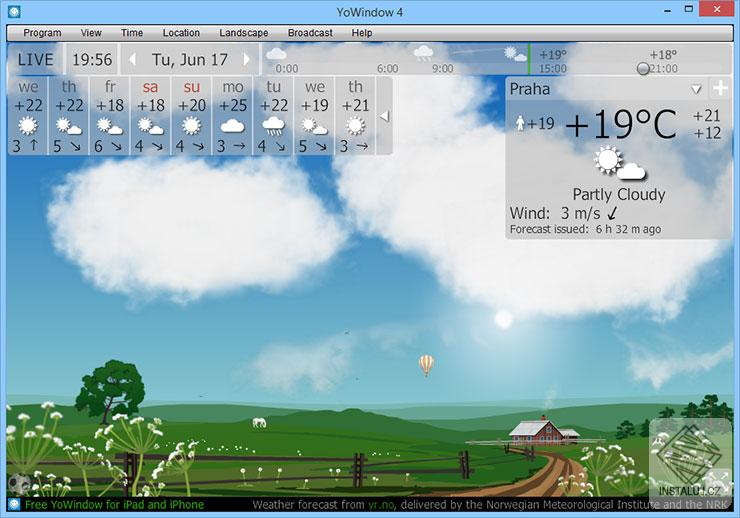Open the Praha location dropdown arrow
This screenshot has height=518, width=740.
696,89
